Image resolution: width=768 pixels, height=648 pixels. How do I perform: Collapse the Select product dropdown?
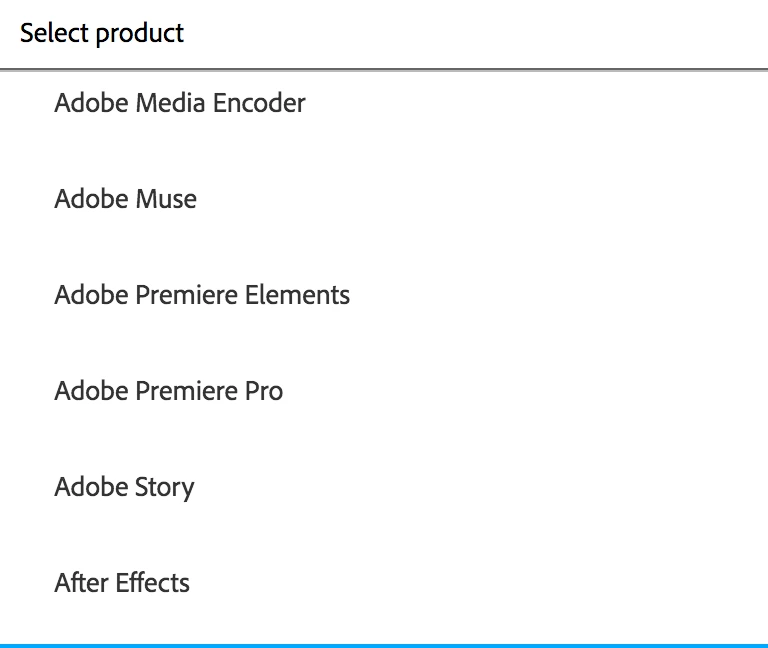[384, 33]
